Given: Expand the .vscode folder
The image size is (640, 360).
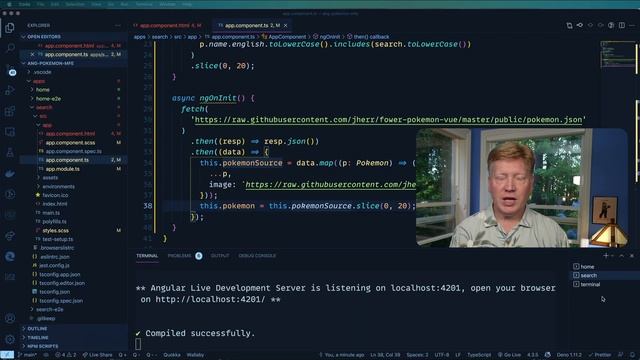Looking at the screenshot, I should click(x=42, y=72).
